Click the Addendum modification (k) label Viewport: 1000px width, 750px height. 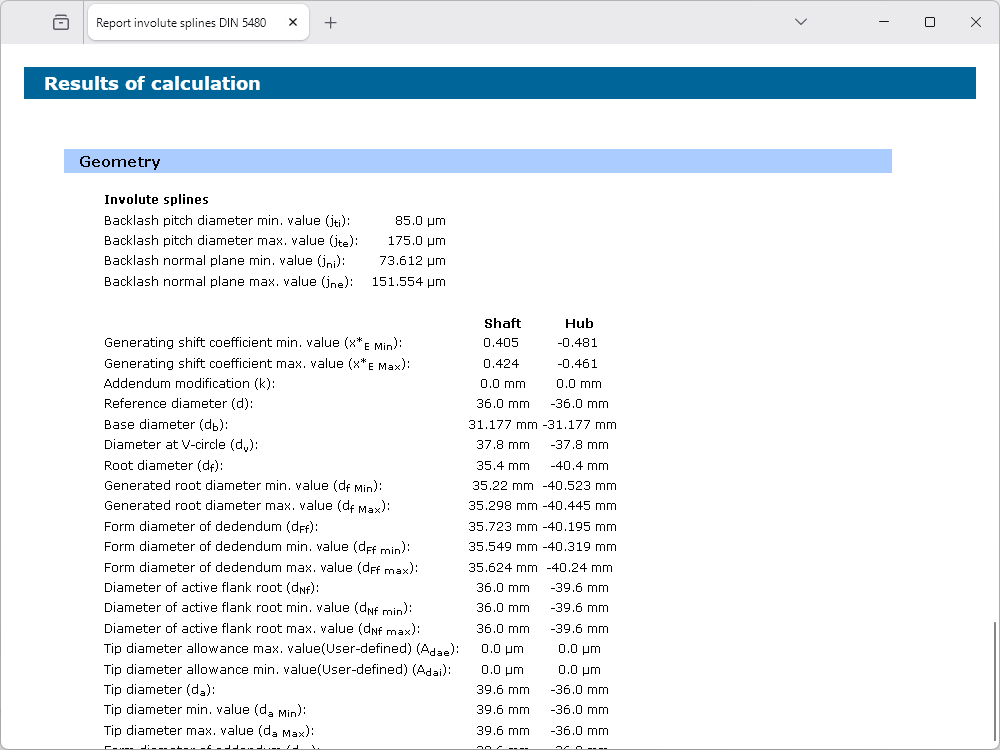tap(189, 384)
